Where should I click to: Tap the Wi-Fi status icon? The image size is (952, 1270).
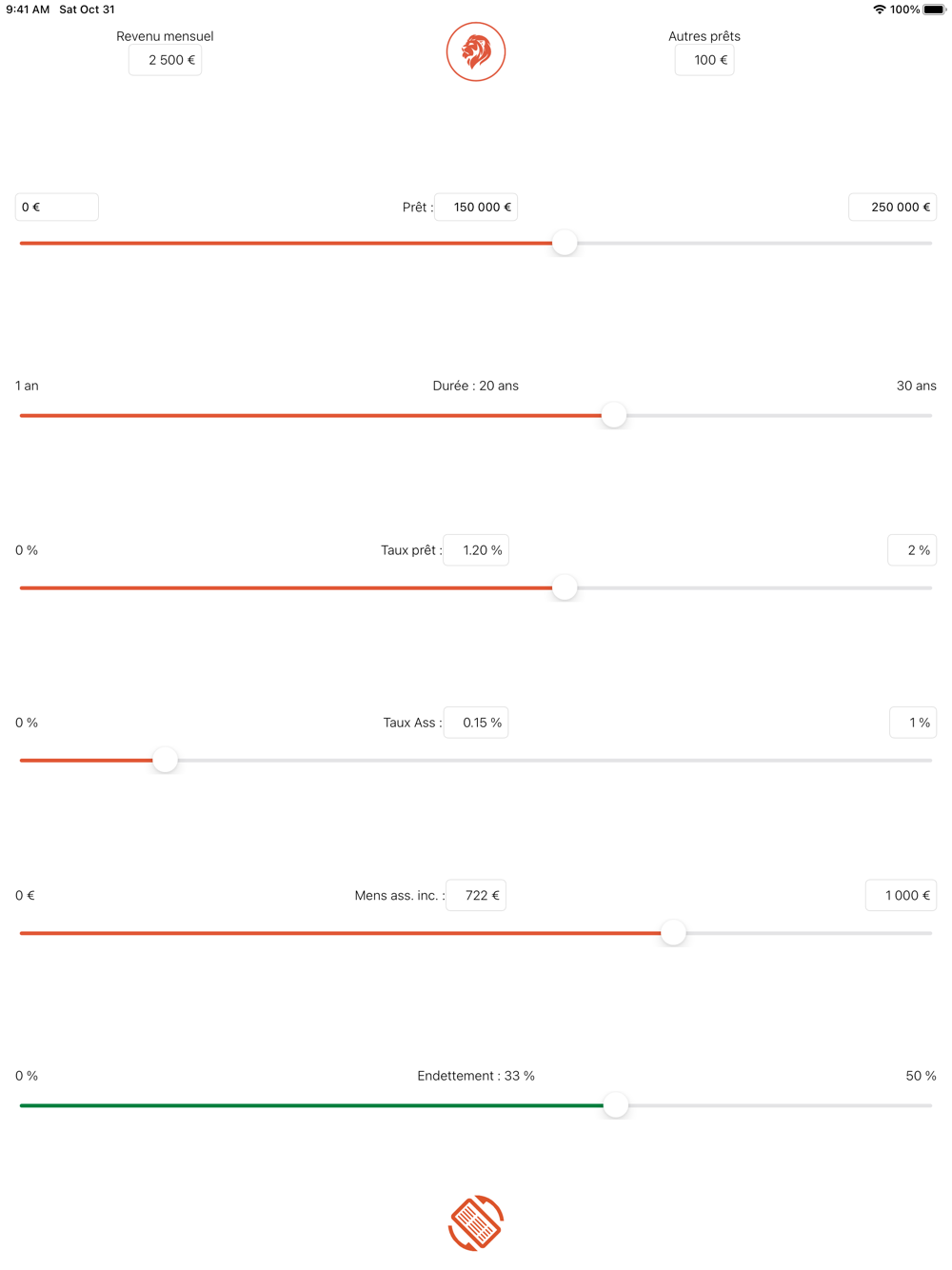pos(879,10)
